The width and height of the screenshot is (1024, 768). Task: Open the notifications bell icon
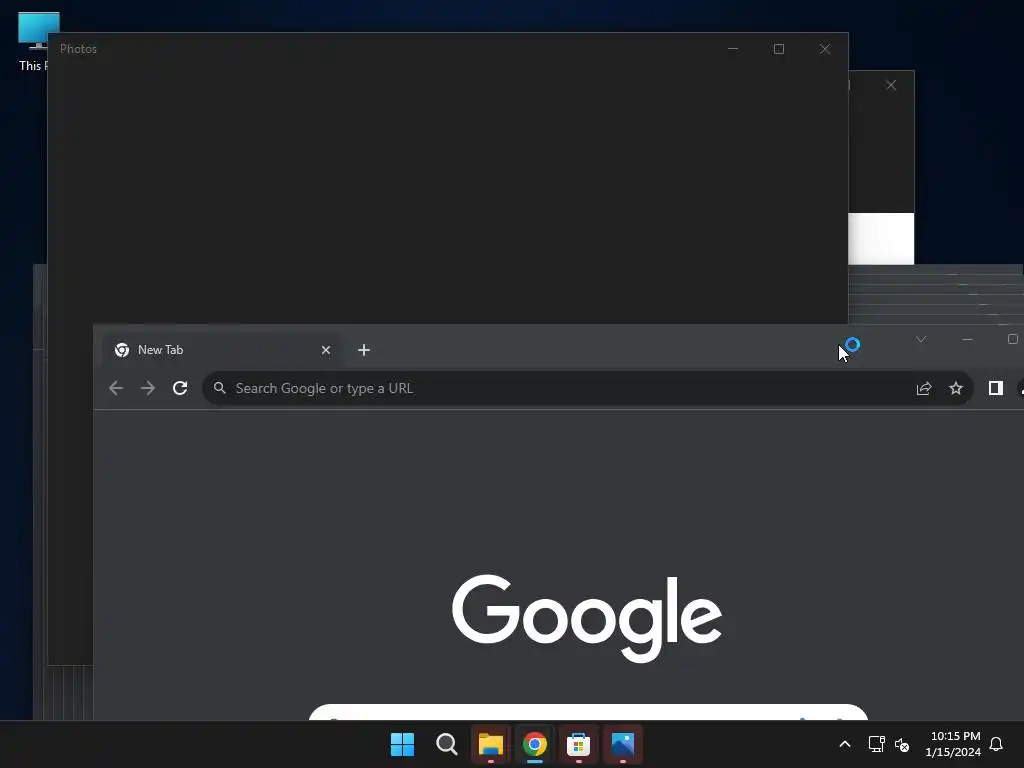pos(996,744)
